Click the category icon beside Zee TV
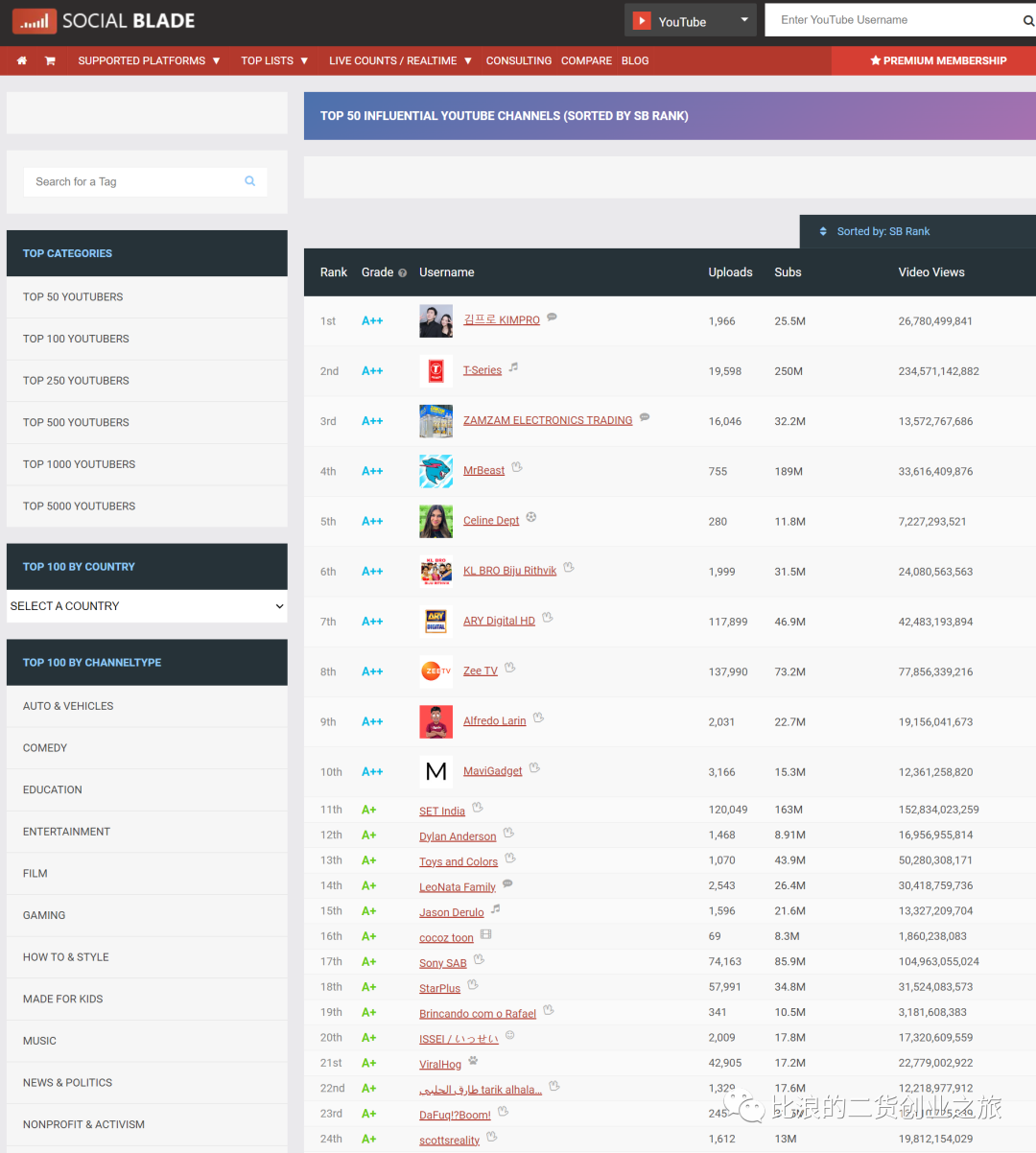 pyautogui.click(x=509, y=668)
